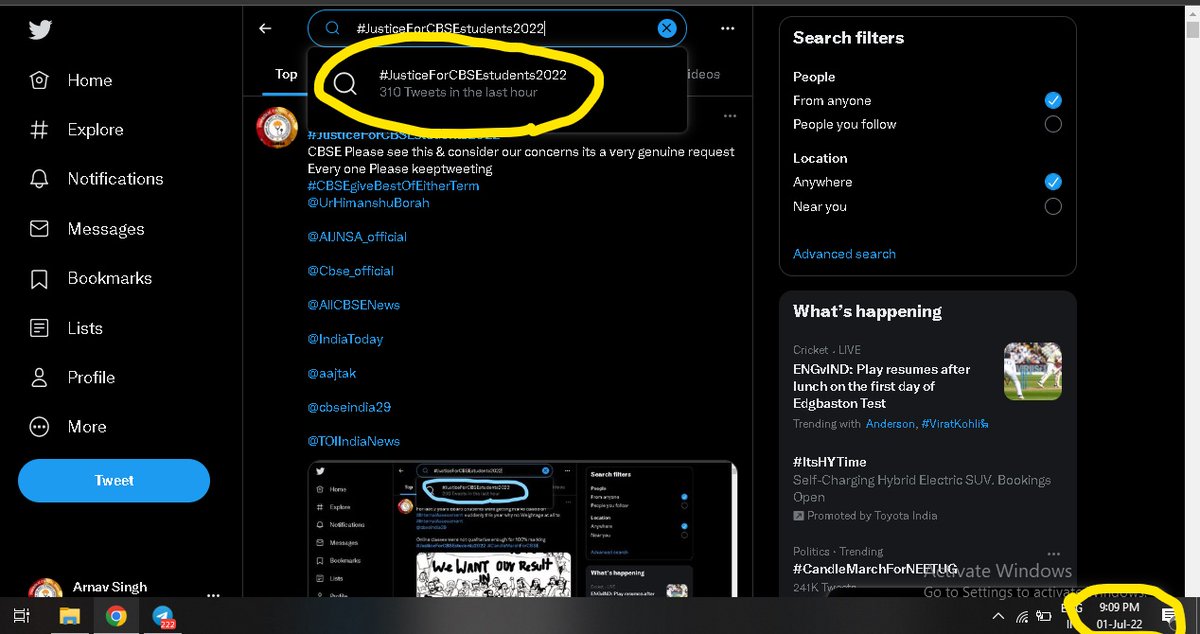
Task: Click the Twitter bird logo
Action: pyautogui.click(x=39, y=30)
